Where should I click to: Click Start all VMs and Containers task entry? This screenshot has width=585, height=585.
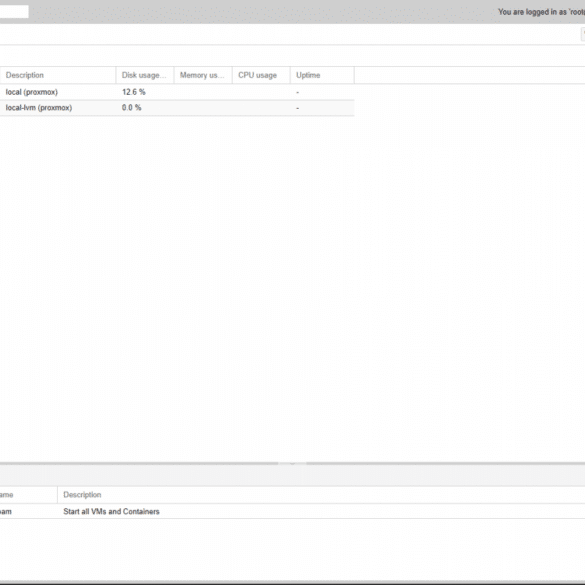pos(292,511)
